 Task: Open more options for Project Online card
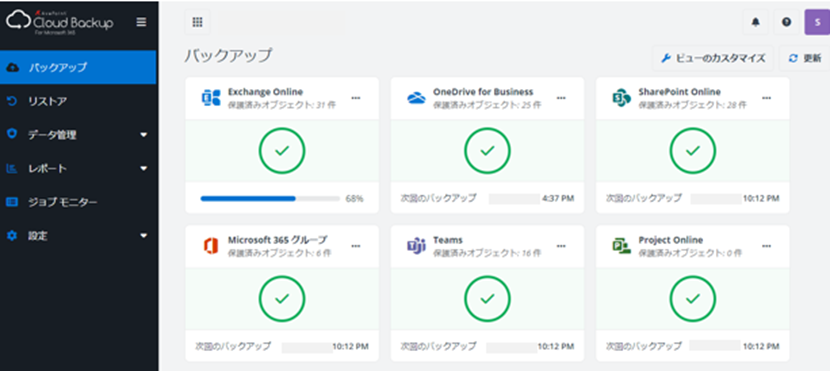[766, 246]
